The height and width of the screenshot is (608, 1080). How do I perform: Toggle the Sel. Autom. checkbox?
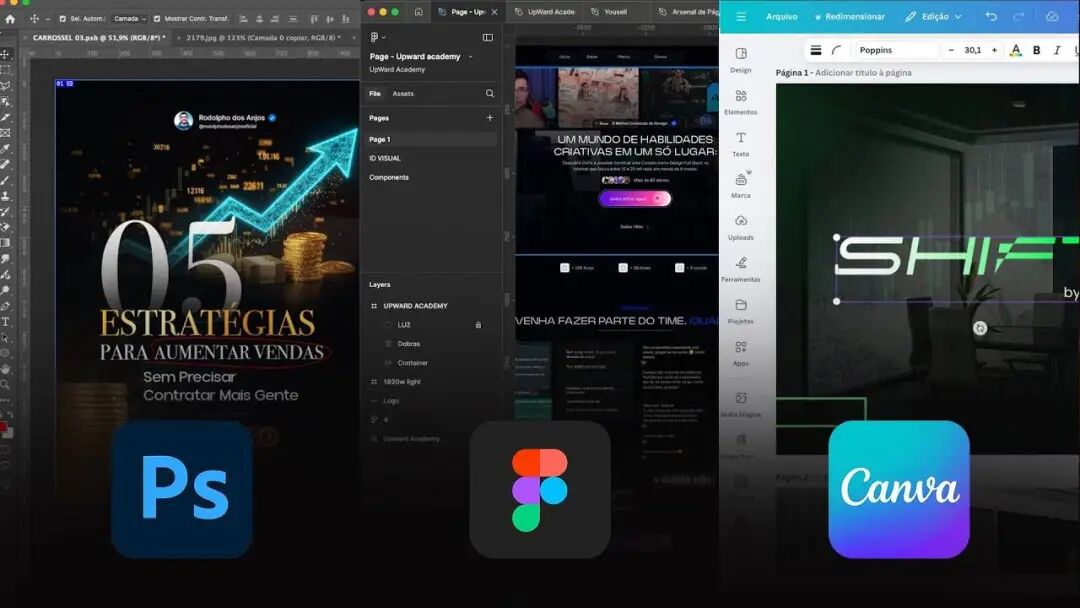click(x=63, y=19)
